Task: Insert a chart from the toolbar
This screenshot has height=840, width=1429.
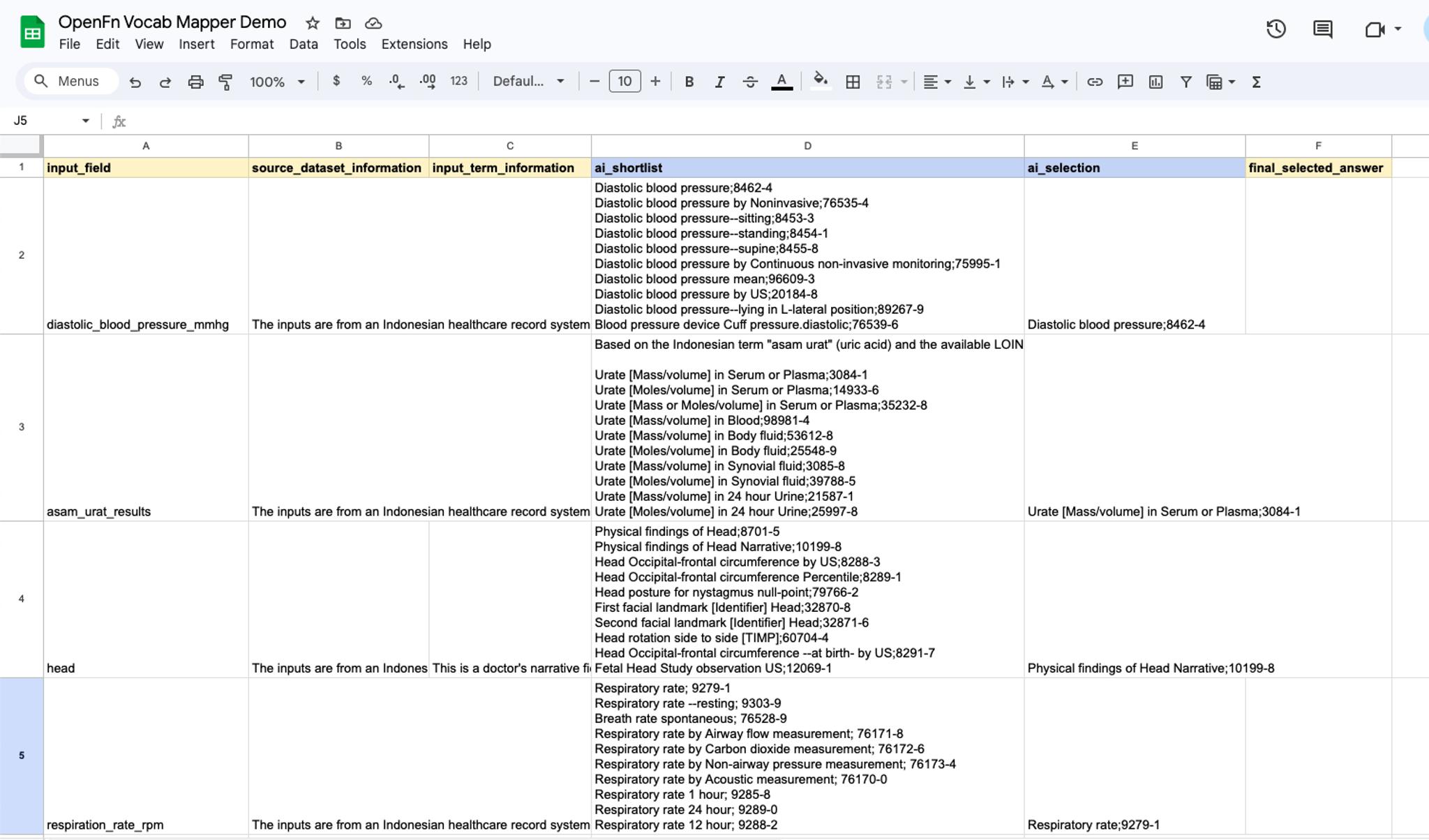Action: tap(1155, 82)
